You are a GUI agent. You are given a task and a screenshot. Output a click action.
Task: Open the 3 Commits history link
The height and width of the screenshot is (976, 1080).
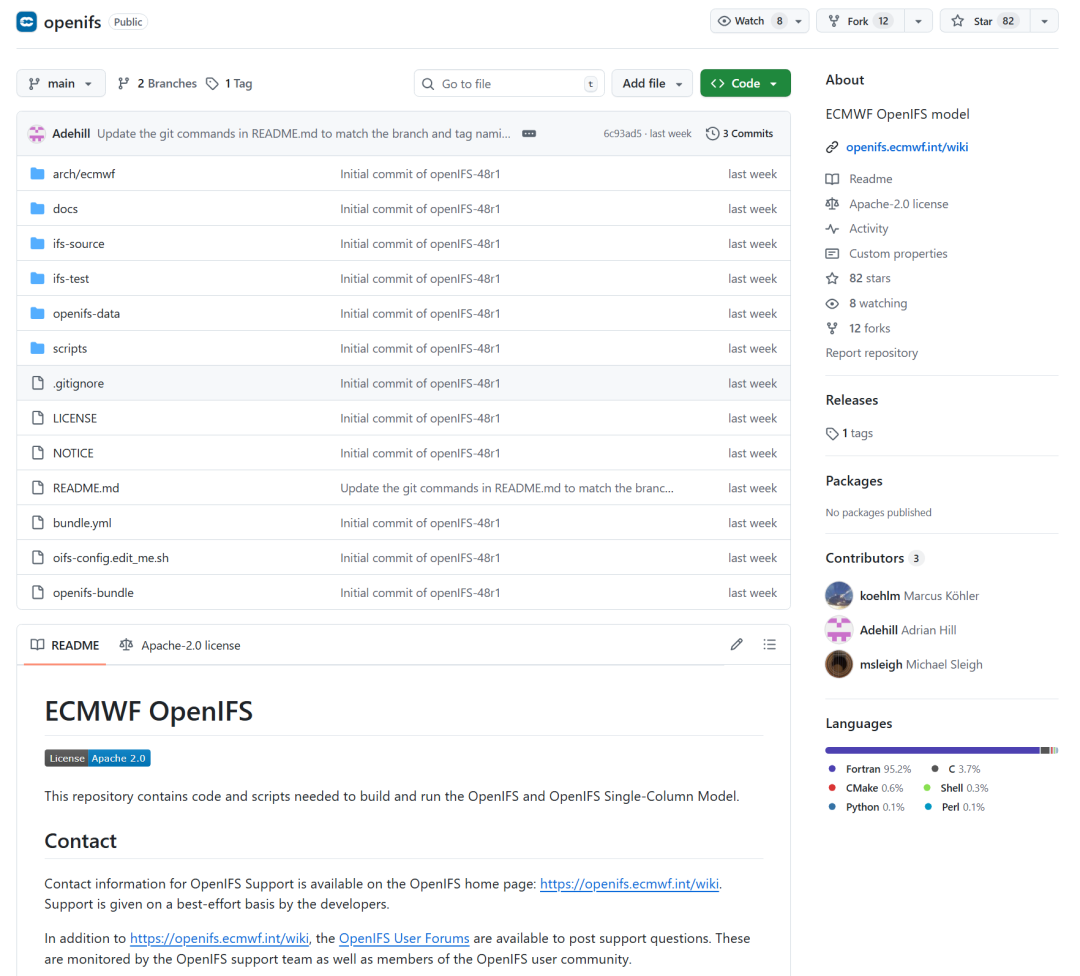pyautogui.click(x=740, y=134)
